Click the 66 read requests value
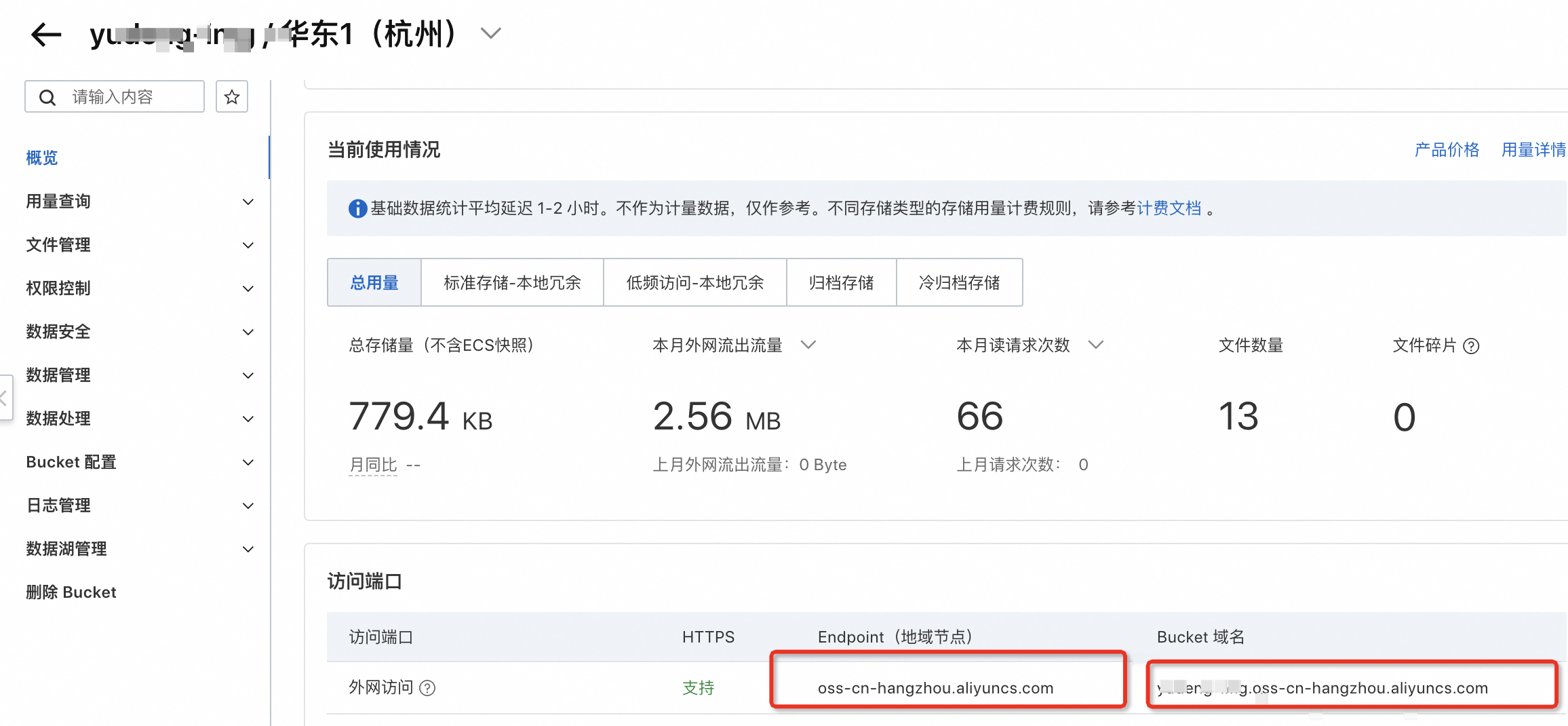The height and width of the screenshot is (726, 1568). tap(980, 417)
